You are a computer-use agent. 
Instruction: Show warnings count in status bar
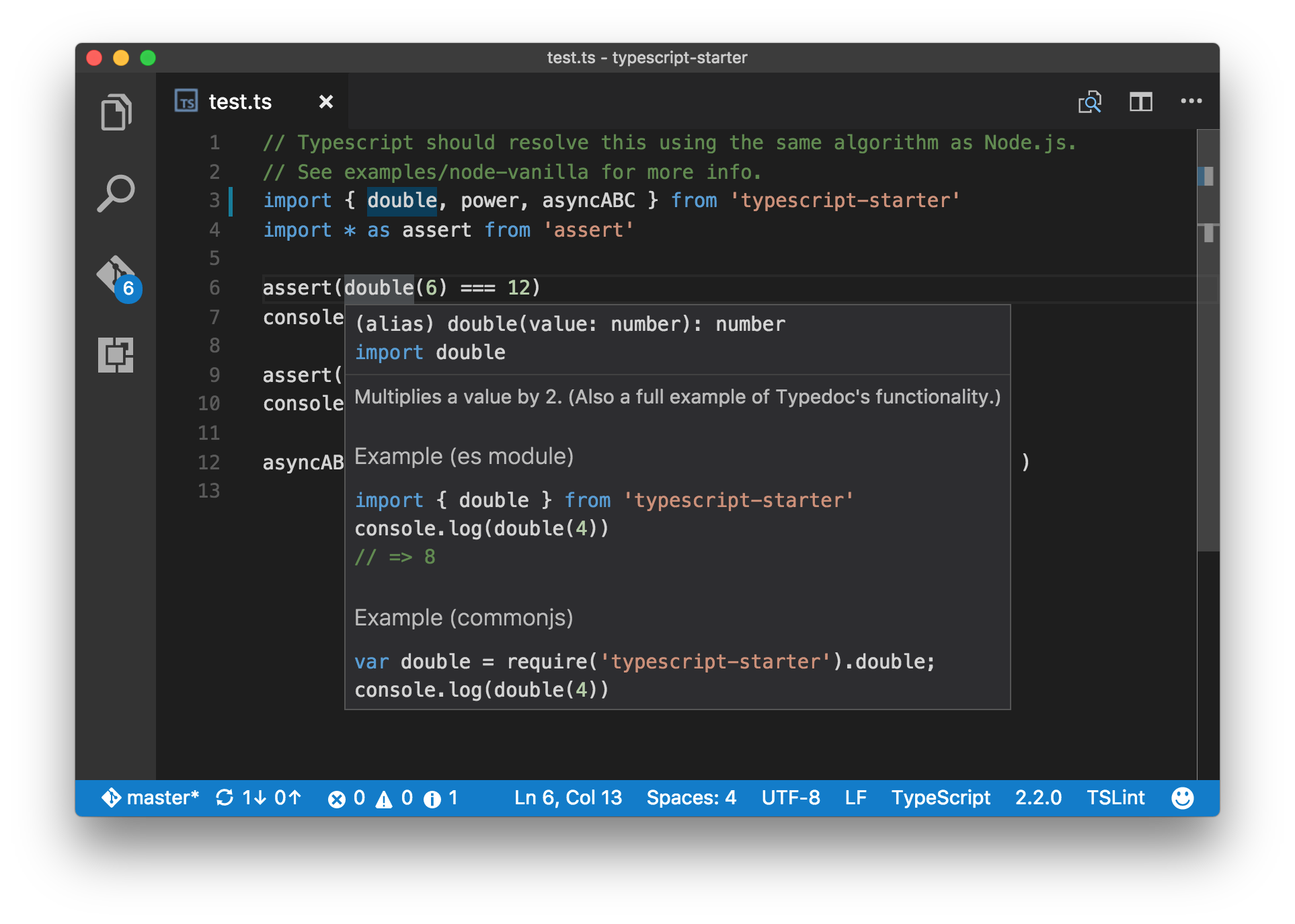click(394, 798)
